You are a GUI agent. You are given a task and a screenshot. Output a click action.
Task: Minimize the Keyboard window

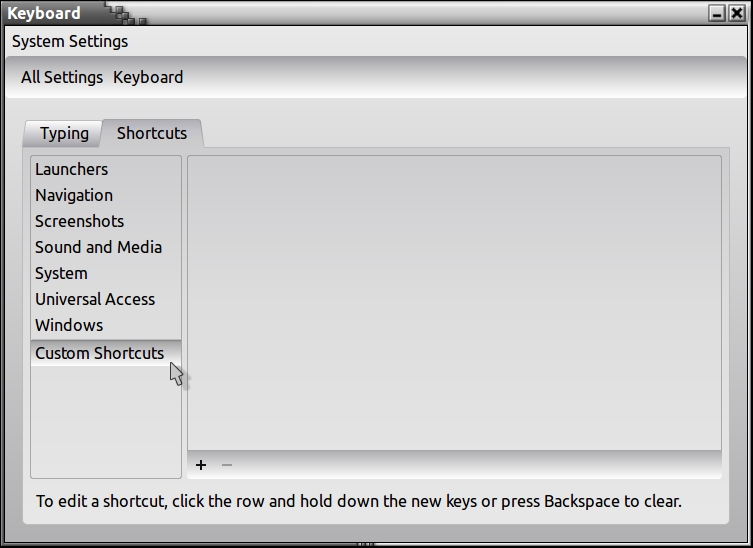(x=717, y=14)
